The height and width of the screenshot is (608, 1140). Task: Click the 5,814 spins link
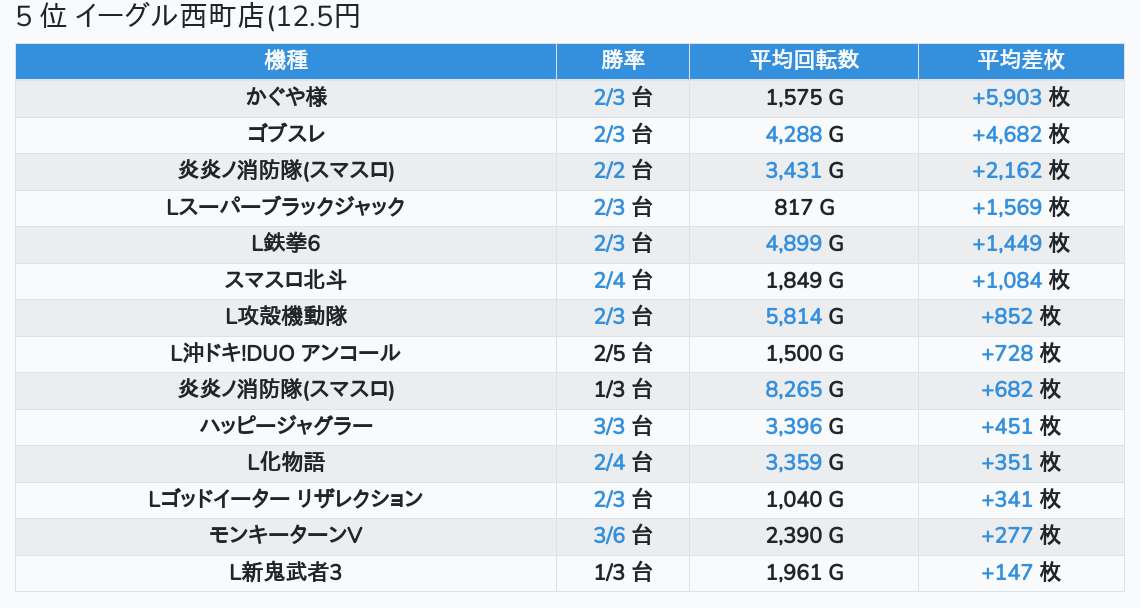coord(794,317)
